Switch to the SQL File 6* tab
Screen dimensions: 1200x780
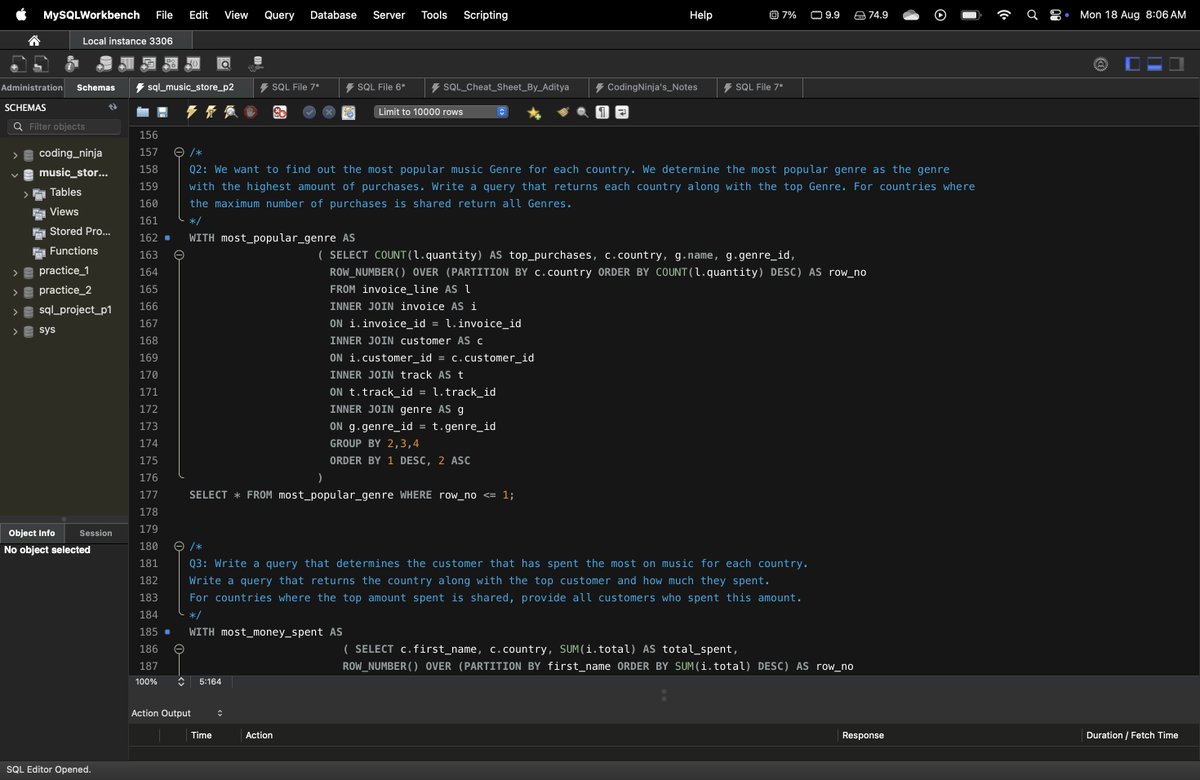(381, 87)
